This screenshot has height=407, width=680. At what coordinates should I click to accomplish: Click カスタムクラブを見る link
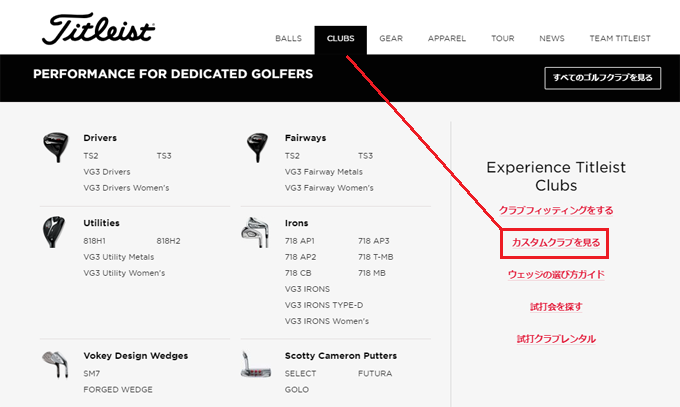pos(556,243)
